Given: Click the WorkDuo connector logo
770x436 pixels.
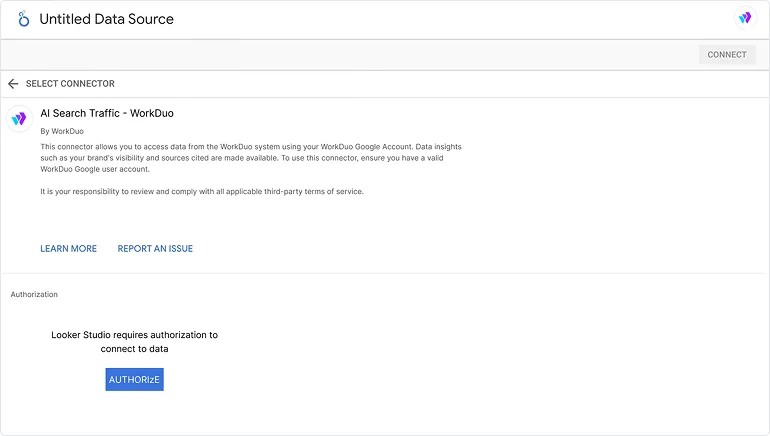Looking at the screenshot, I should (19, 118).
